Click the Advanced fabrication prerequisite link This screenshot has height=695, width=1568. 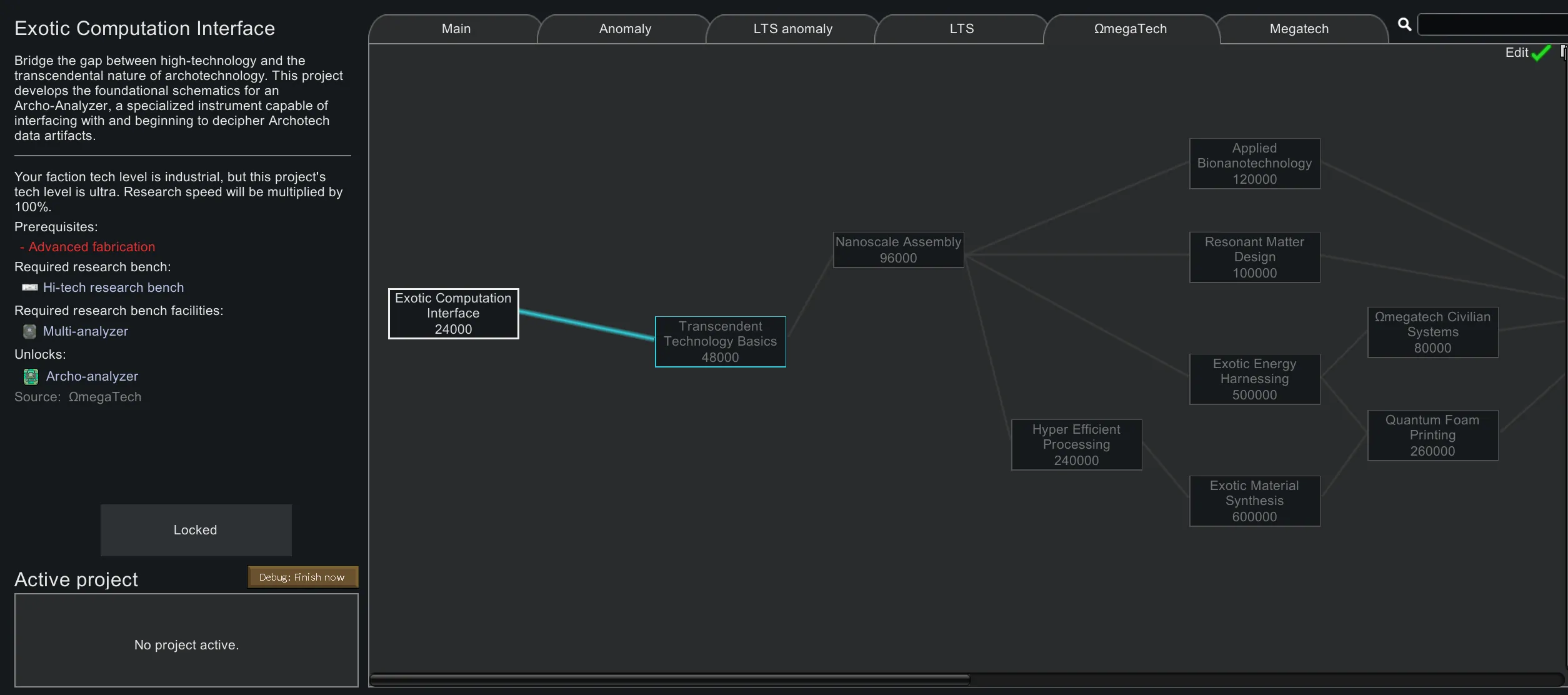pyautogui.click(x=91, y=247)
